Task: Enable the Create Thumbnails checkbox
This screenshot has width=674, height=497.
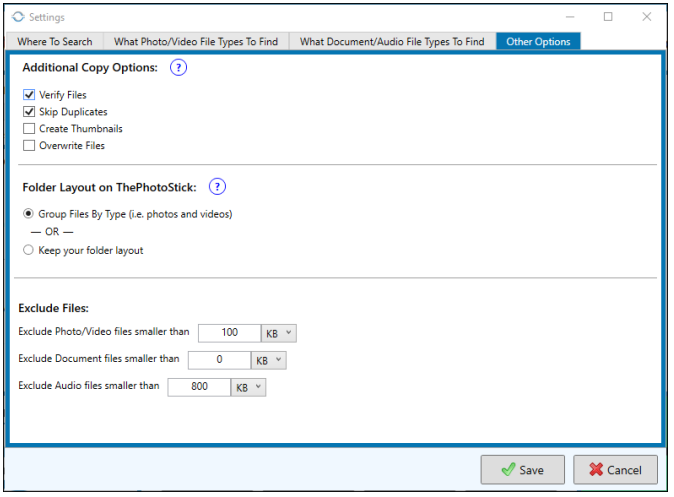Action: (29, 129)
